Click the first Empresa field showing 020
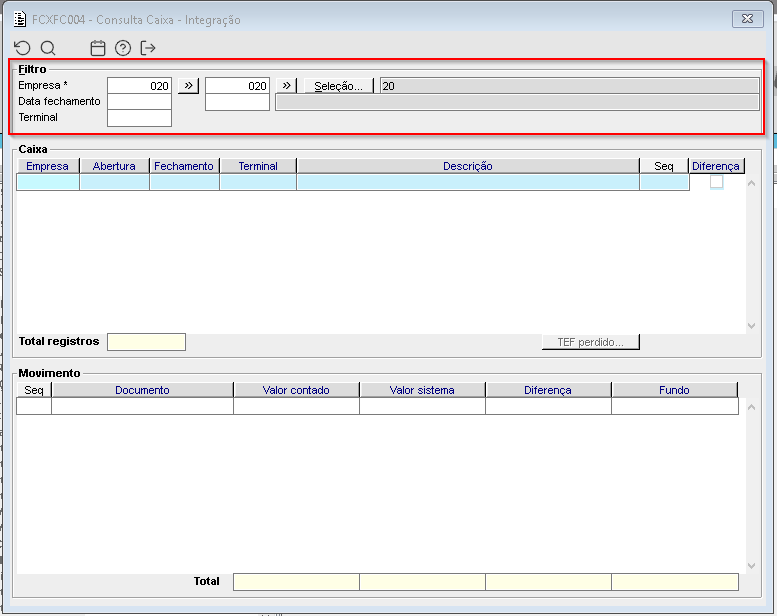Image resolution: width=777 pixels, height=616 pixels. (139, 86)
